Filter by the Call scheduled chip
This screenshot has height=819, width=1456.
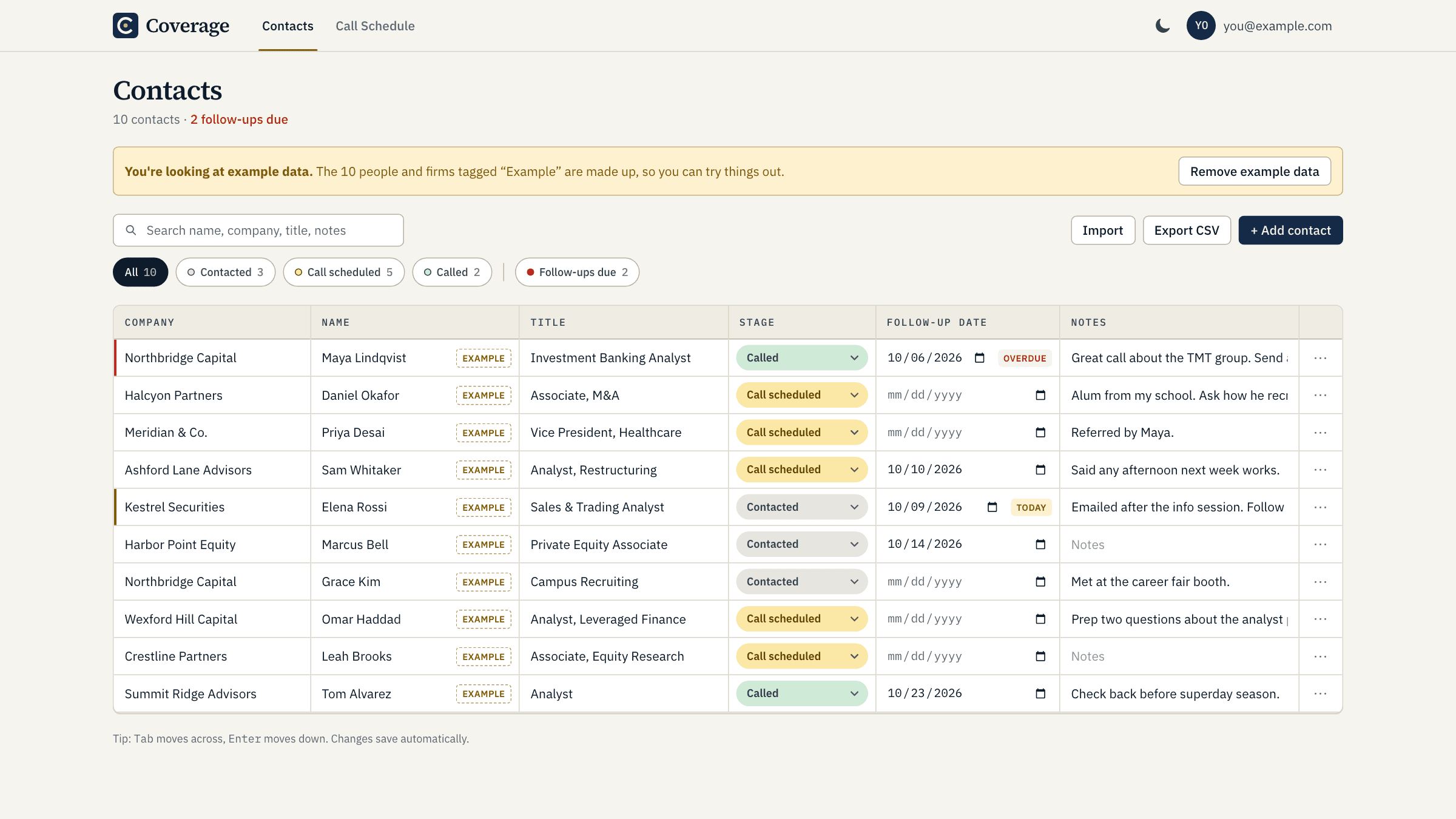tap(343, 272)
